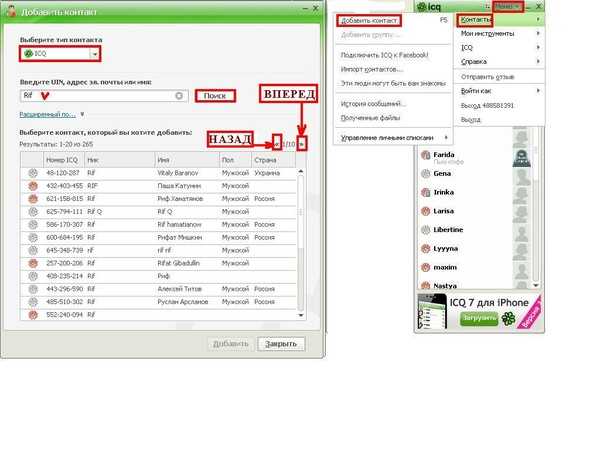Click status icon of row 586-170-307
The image size is (600, 450).
pos(33,225)
